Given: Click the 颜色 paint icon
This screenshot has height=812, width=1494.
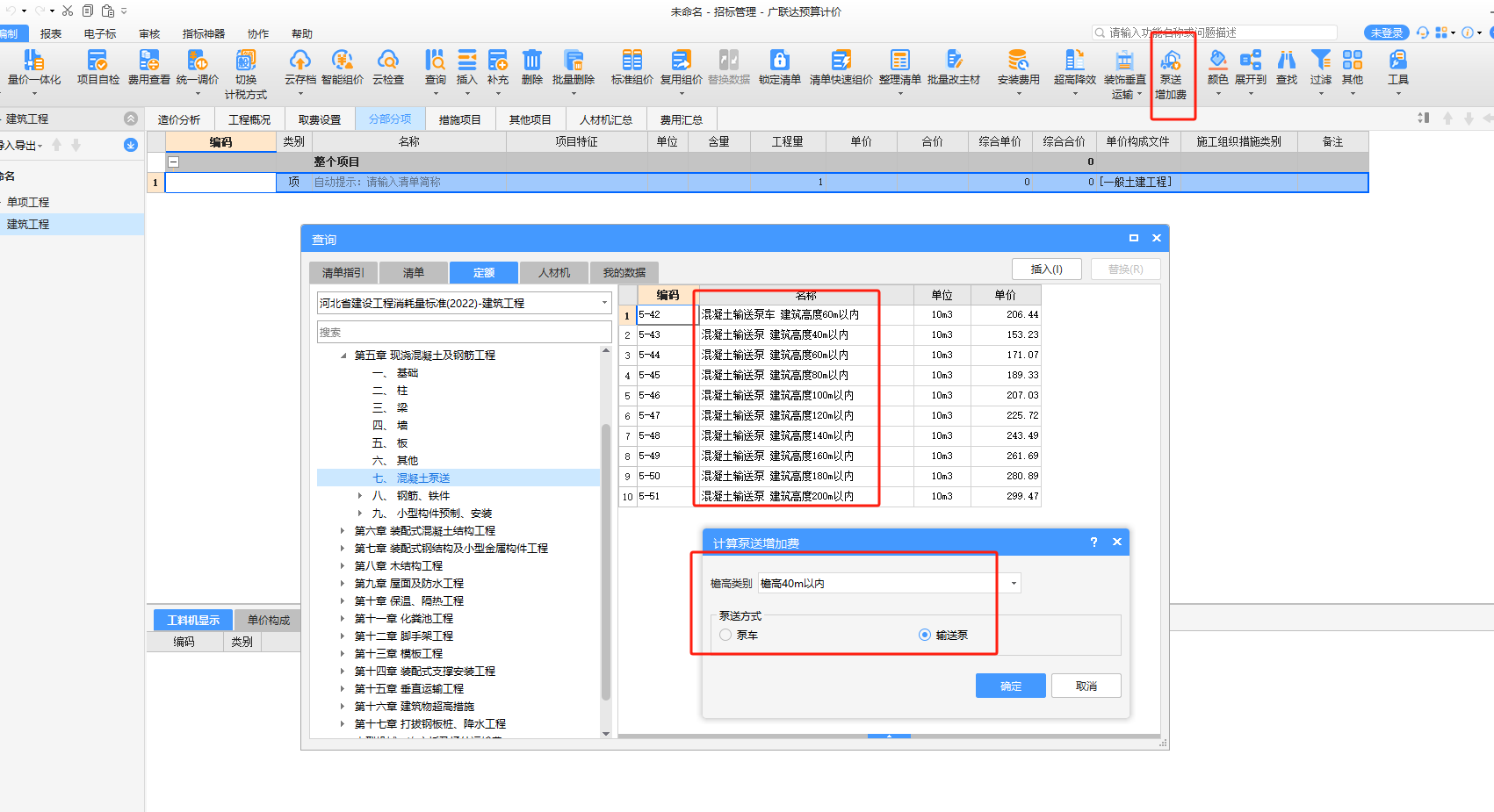Looking at the screenshot, I should pos(1218,68).
